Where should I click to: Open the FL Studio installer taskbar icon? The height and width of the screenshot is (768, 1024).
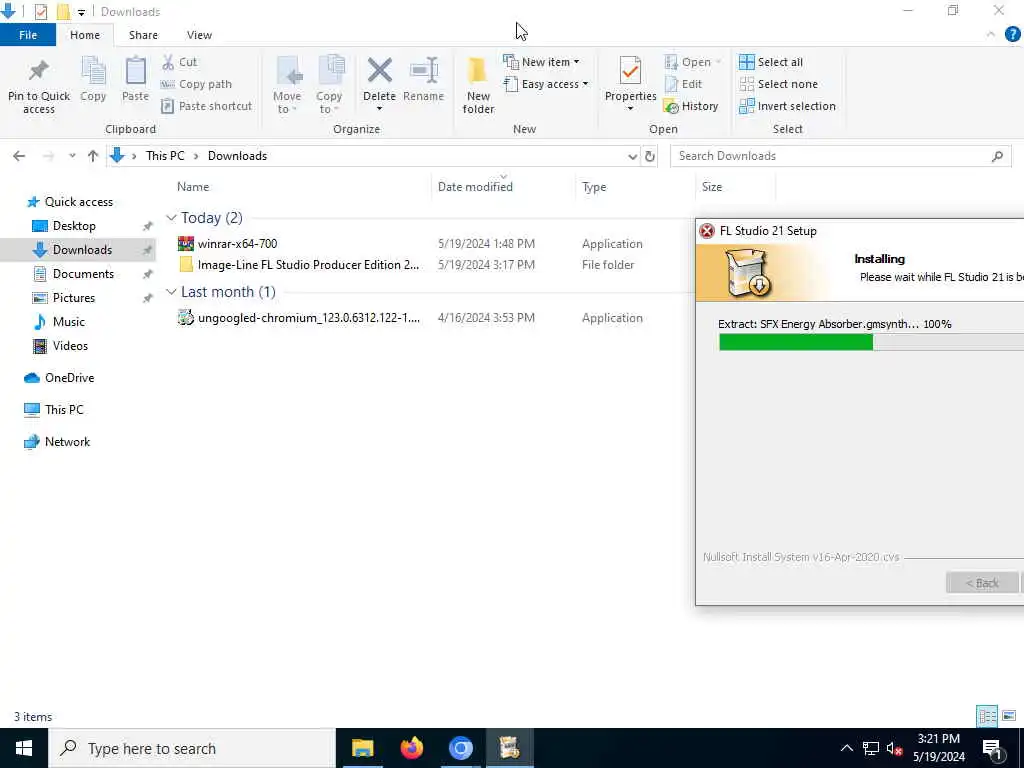point(509,748)
